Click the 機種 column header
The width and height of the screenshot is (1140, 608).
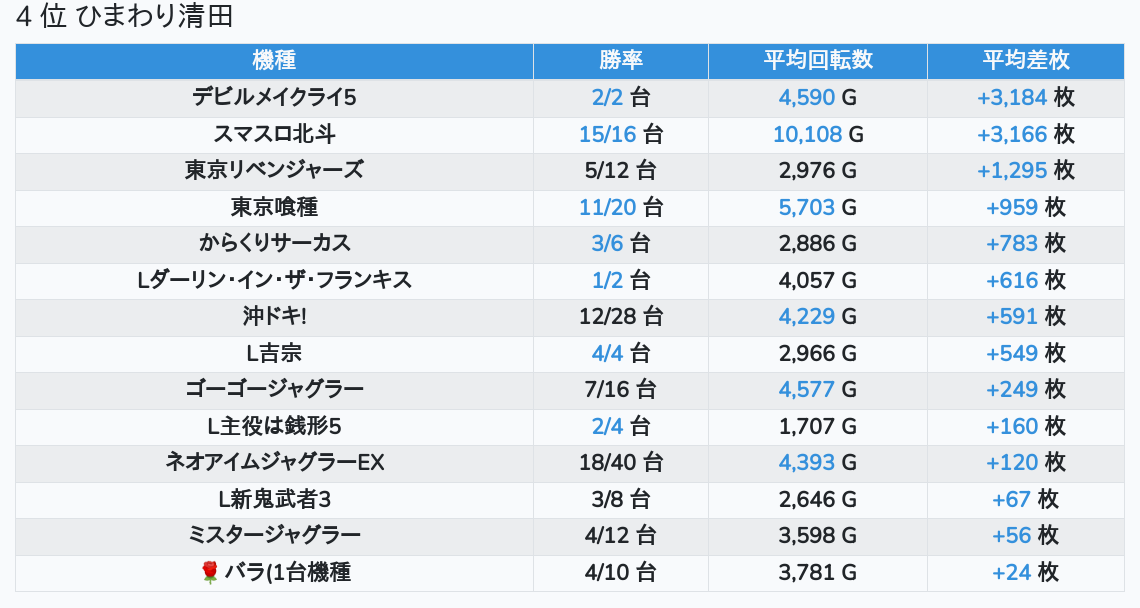[x=274, y=60]
